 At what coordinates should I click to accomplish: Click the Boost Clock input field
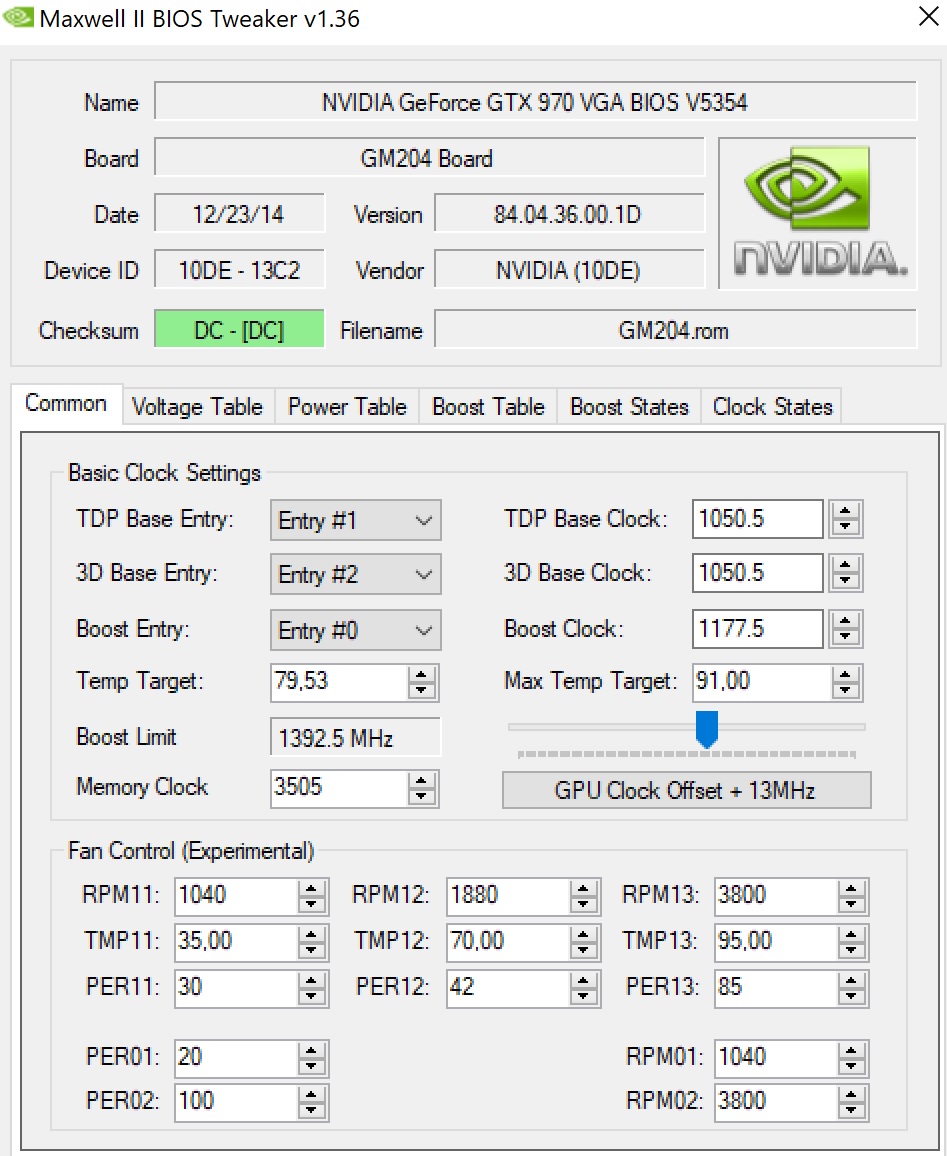pos(758,629)
